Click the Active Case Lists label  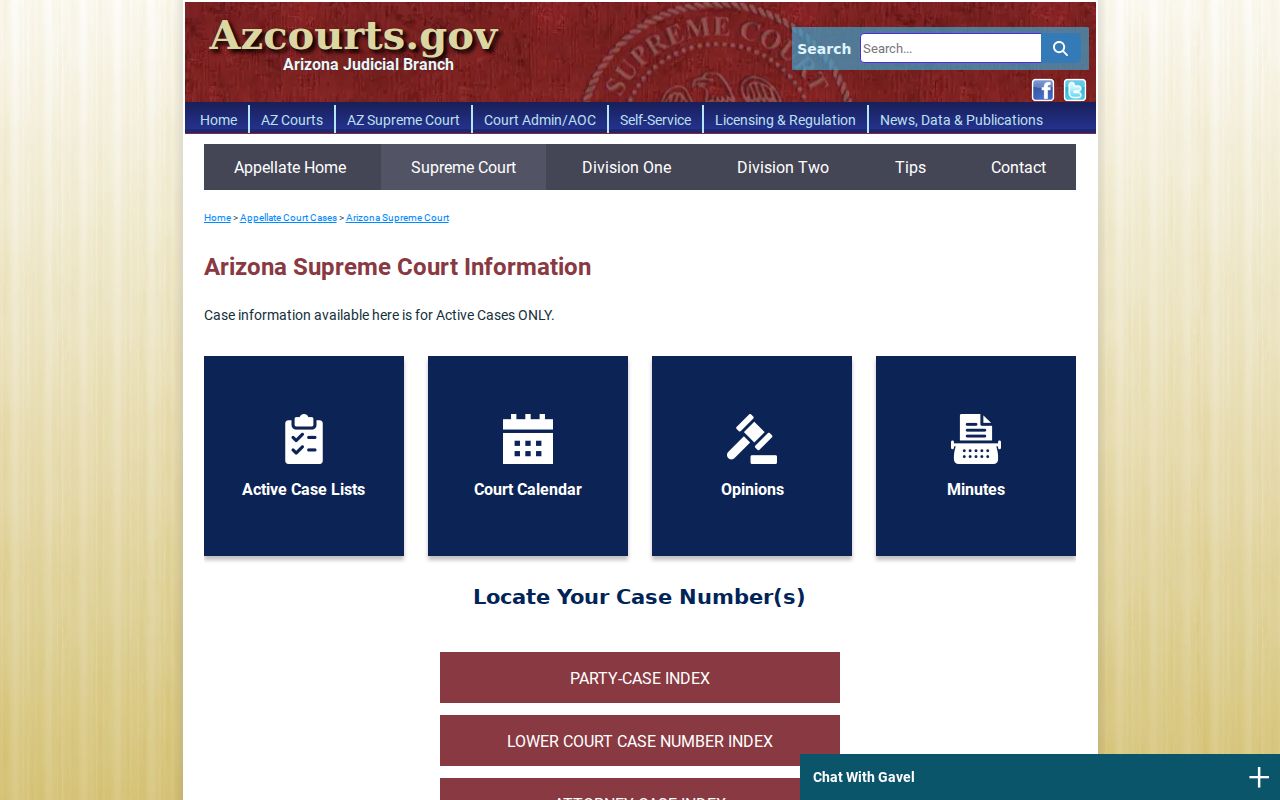pyautogui.click(x=304, y=489)
